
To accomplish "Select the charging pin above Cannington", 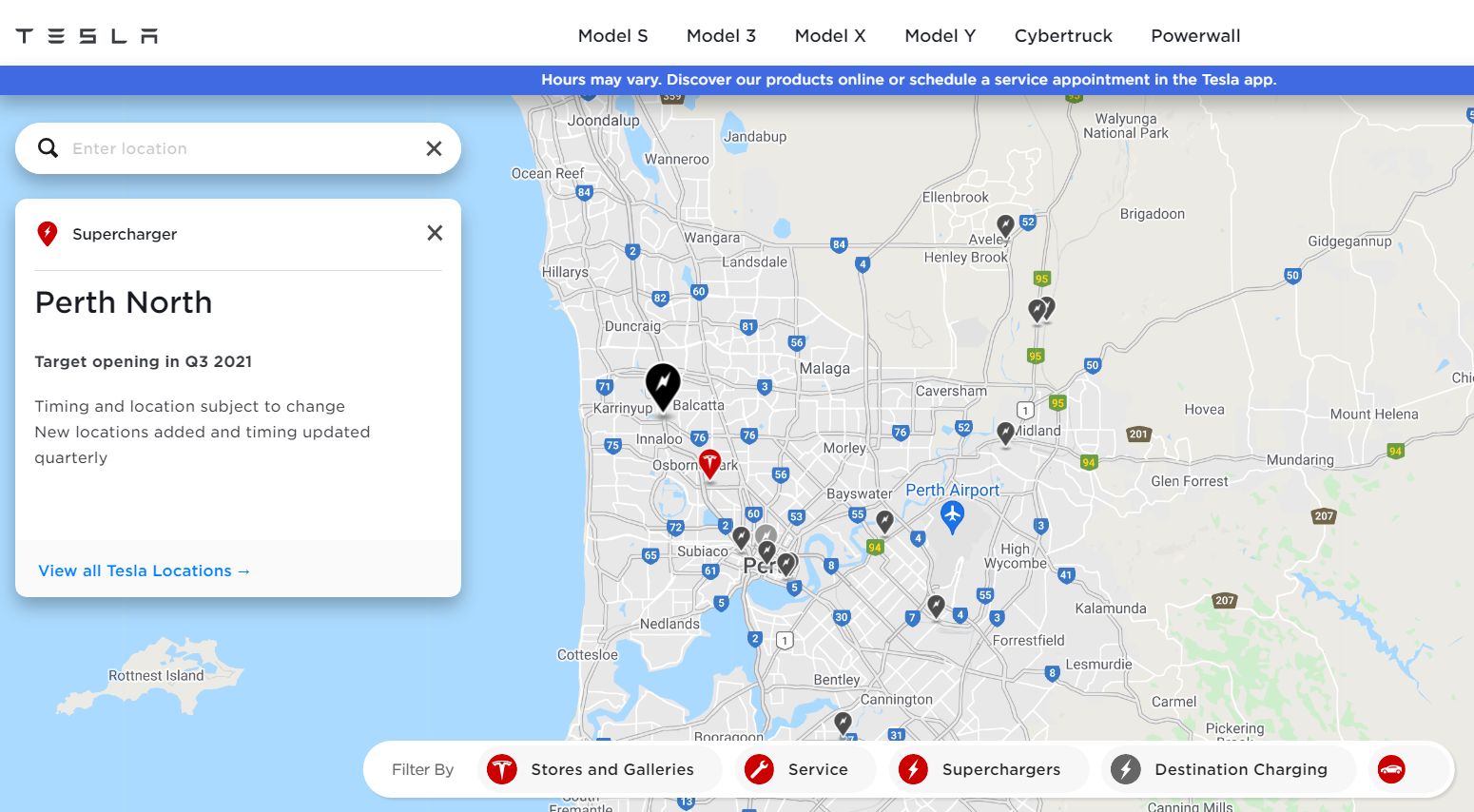I will pyautogui.click(x=843, y=724).
